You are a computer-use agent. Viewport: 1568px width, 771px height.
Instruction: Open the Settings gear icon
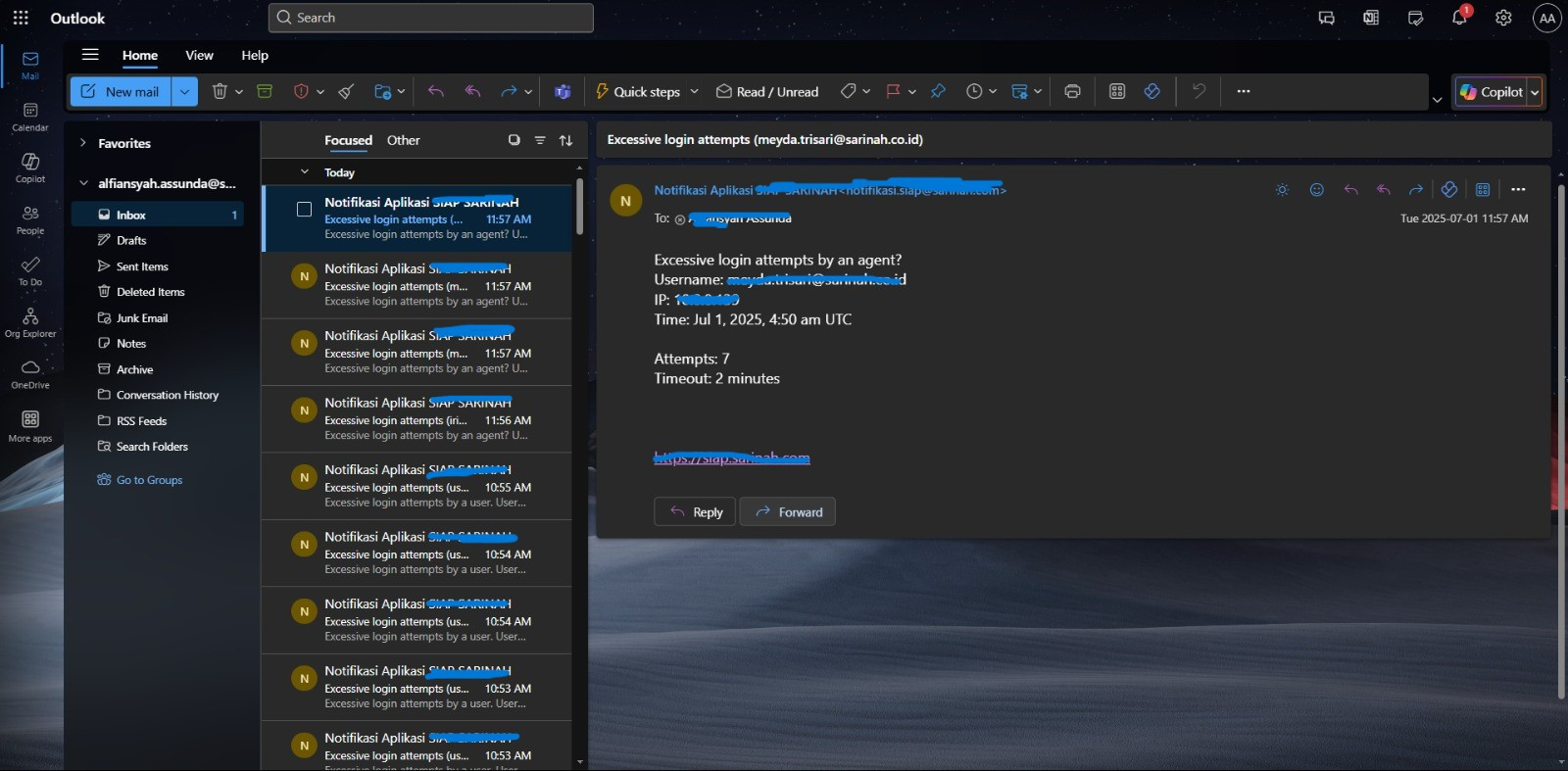point(1503,18)
